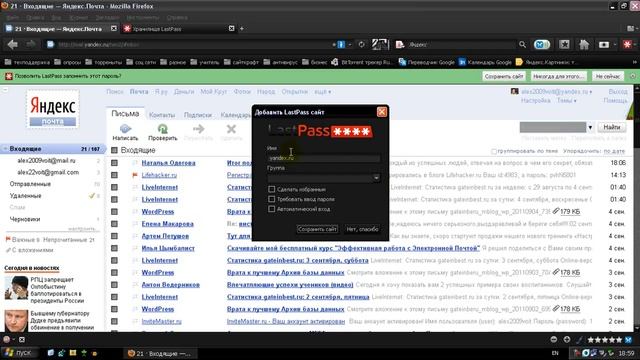
Task: Click the Имя input field in LastPass dialog
Action: 324,158
